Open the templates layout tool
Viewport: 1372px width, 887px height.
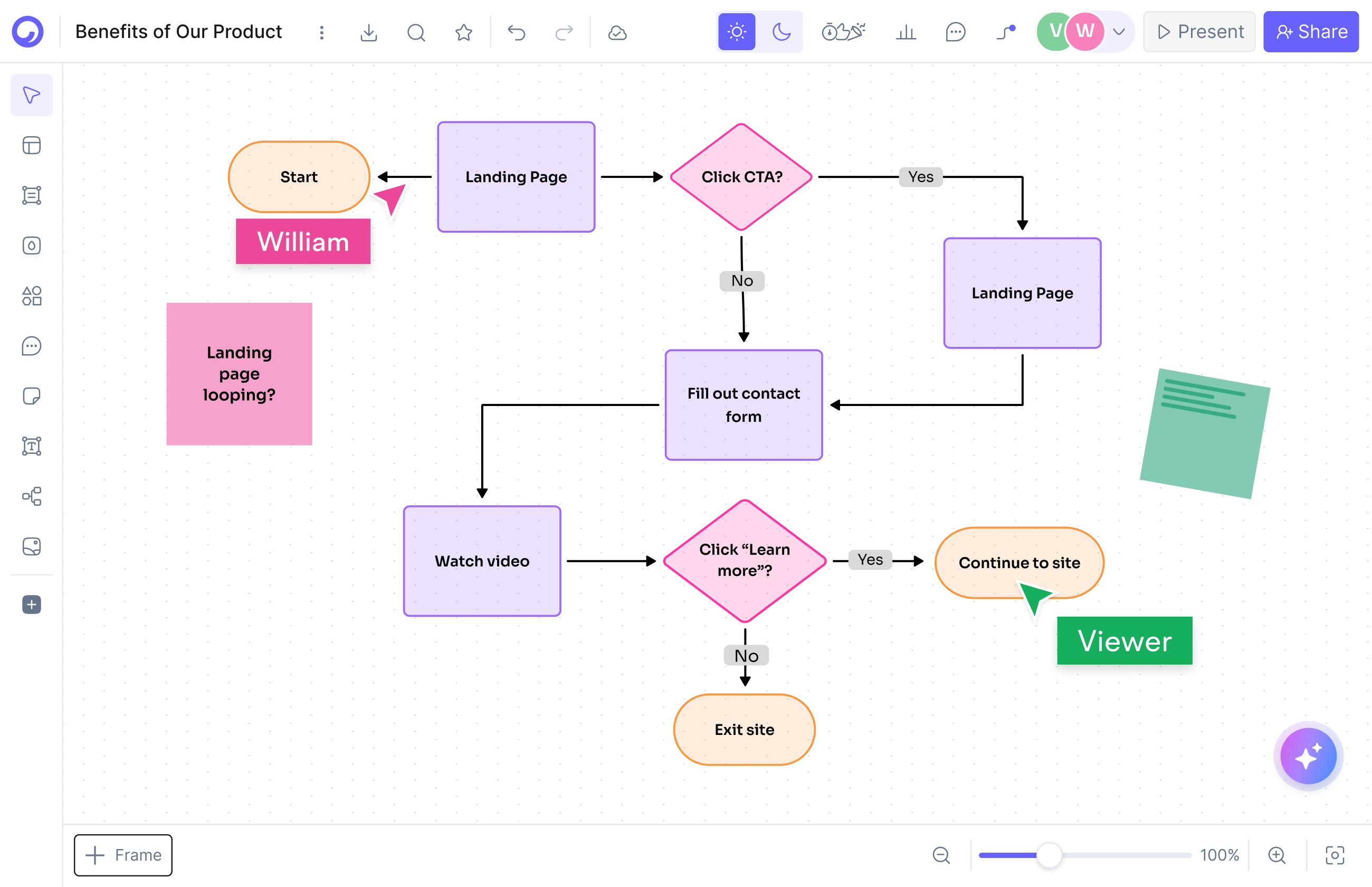32,145
